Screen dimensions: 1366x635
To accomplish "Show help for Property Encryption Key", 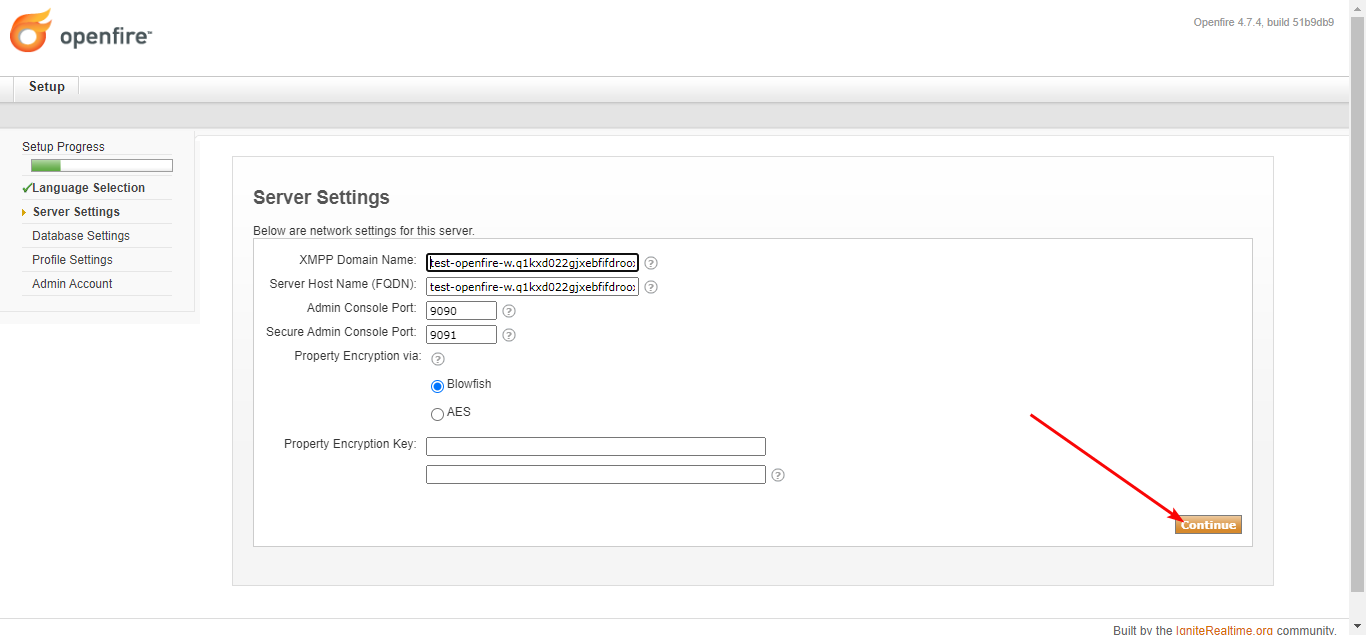I will pos(778,475).
